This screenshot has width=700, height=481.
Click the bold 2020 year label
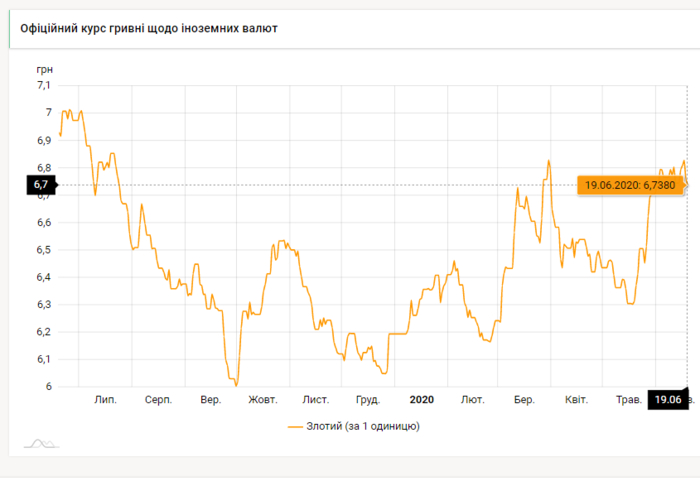pyautogui.click(x=421, y=400)
